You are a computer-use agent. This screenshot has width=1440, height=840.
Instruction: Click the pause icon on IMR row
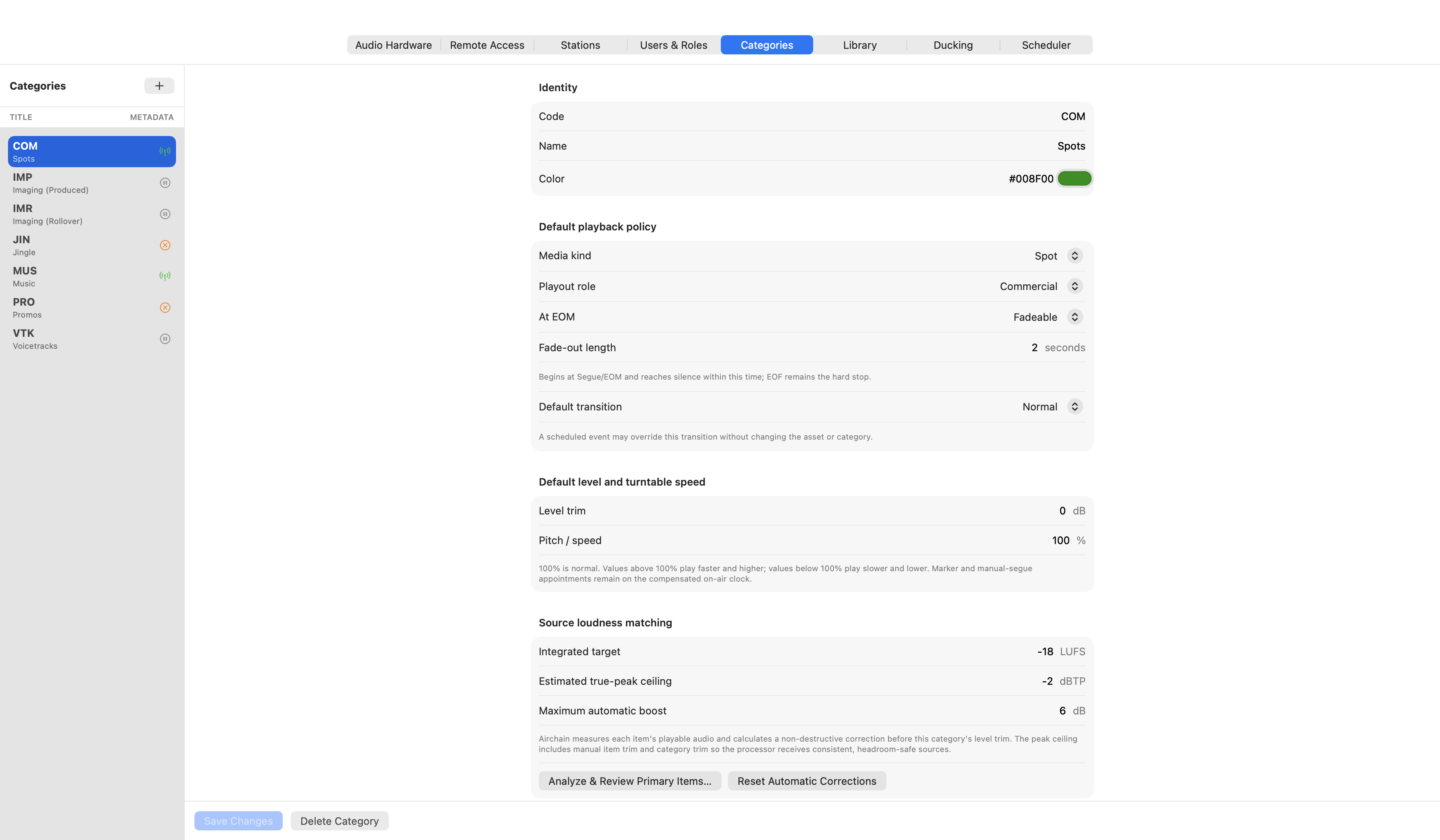click(164, 214)
